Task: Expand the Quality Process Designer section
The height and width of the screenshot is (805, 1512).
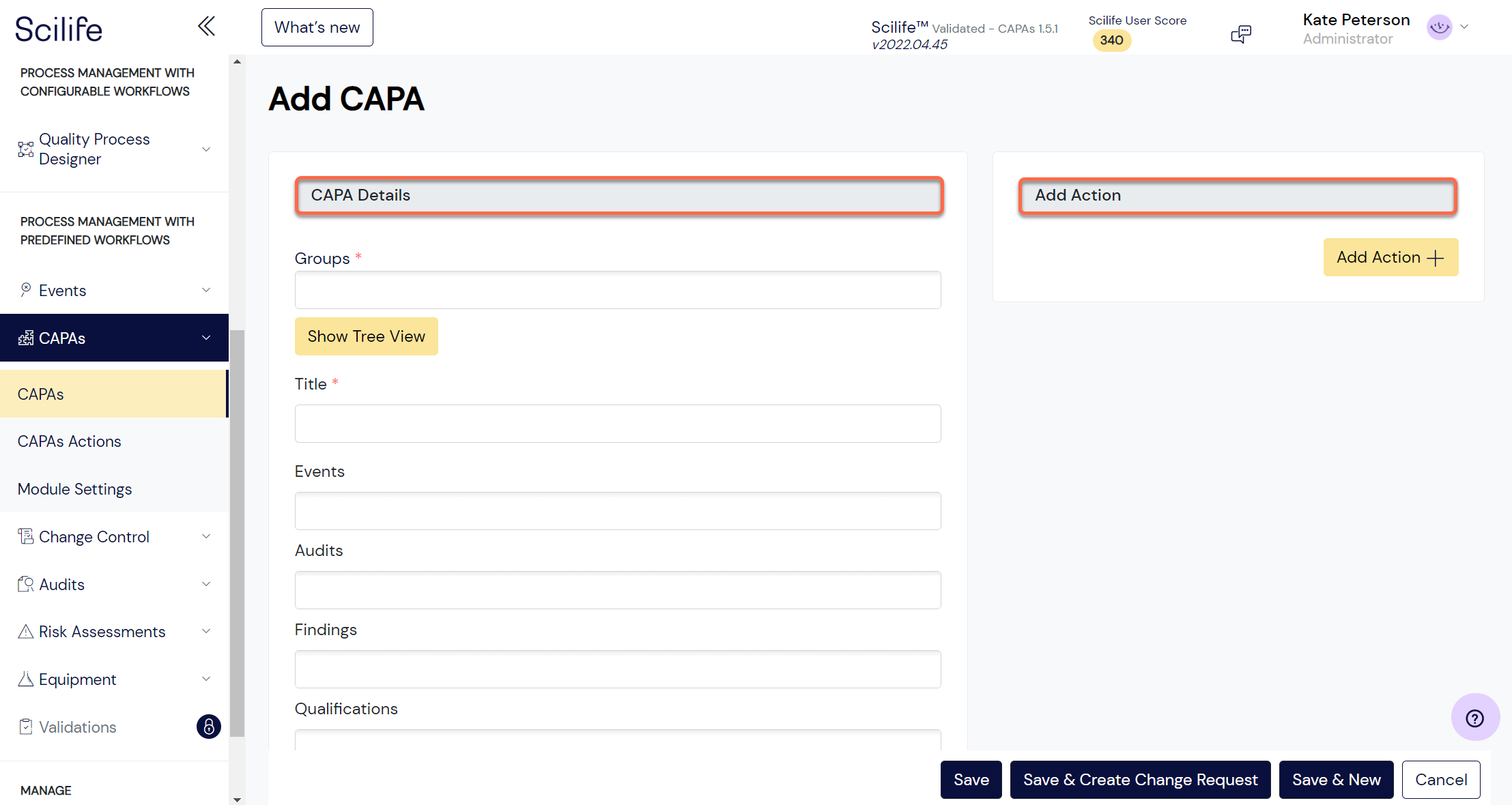Action: tap(206, 149)
